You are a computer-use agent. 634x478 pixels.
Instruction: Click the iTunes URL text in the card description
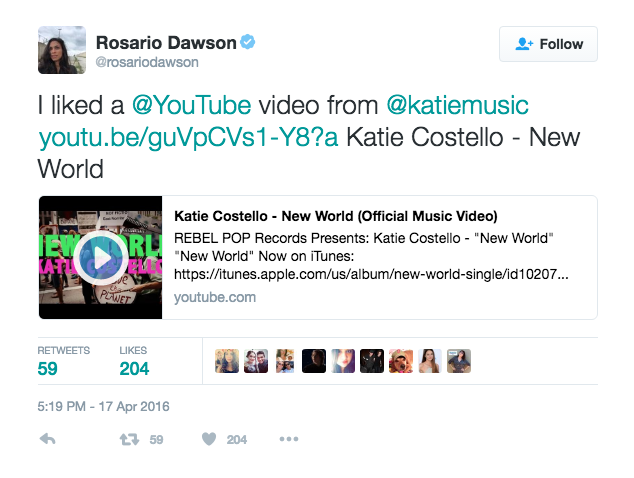pyautogui.click(x=371, y=274)
